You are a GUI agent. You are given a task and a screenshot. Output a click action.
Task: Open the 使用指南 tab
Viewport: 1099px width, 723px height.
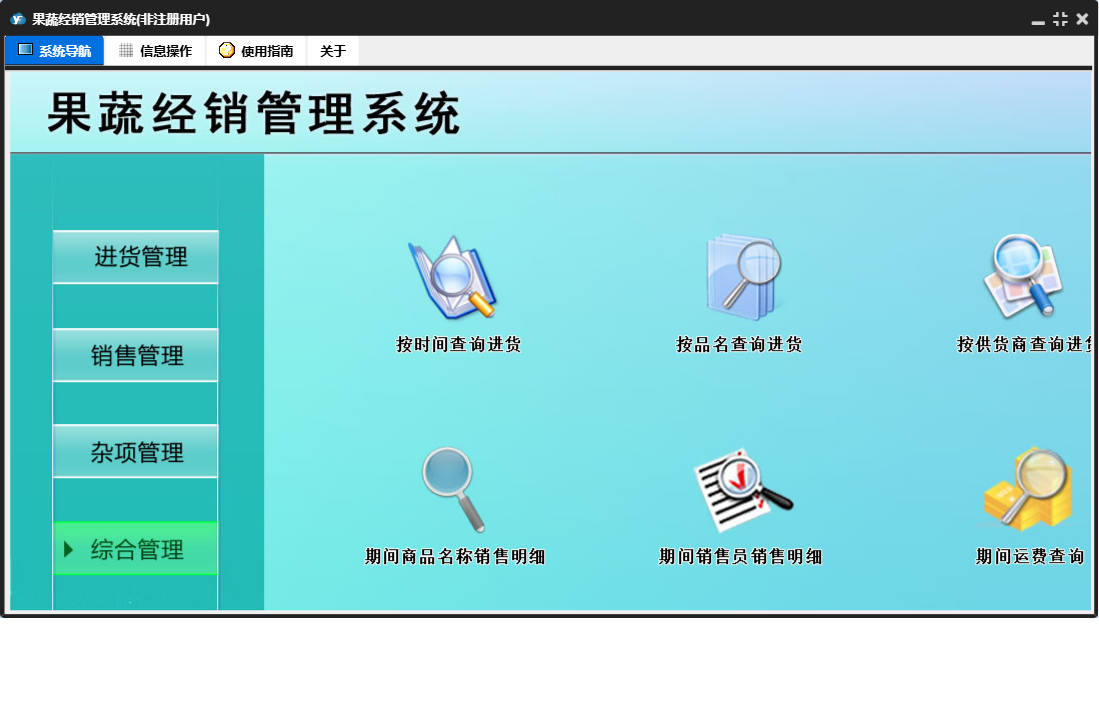(257, 50)
